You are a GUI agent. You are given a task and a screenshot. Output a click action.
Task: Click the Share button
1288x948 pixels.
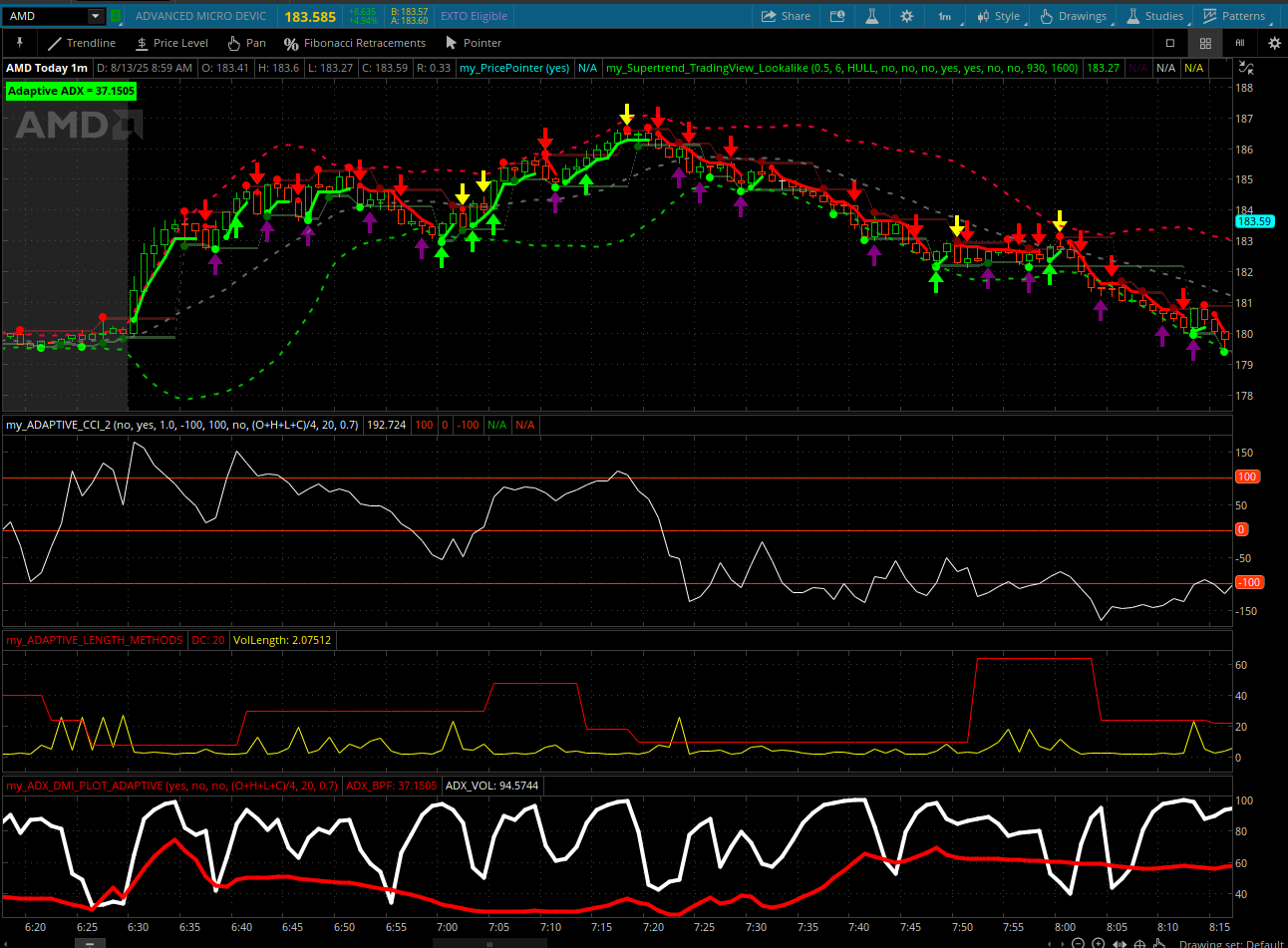786,16
